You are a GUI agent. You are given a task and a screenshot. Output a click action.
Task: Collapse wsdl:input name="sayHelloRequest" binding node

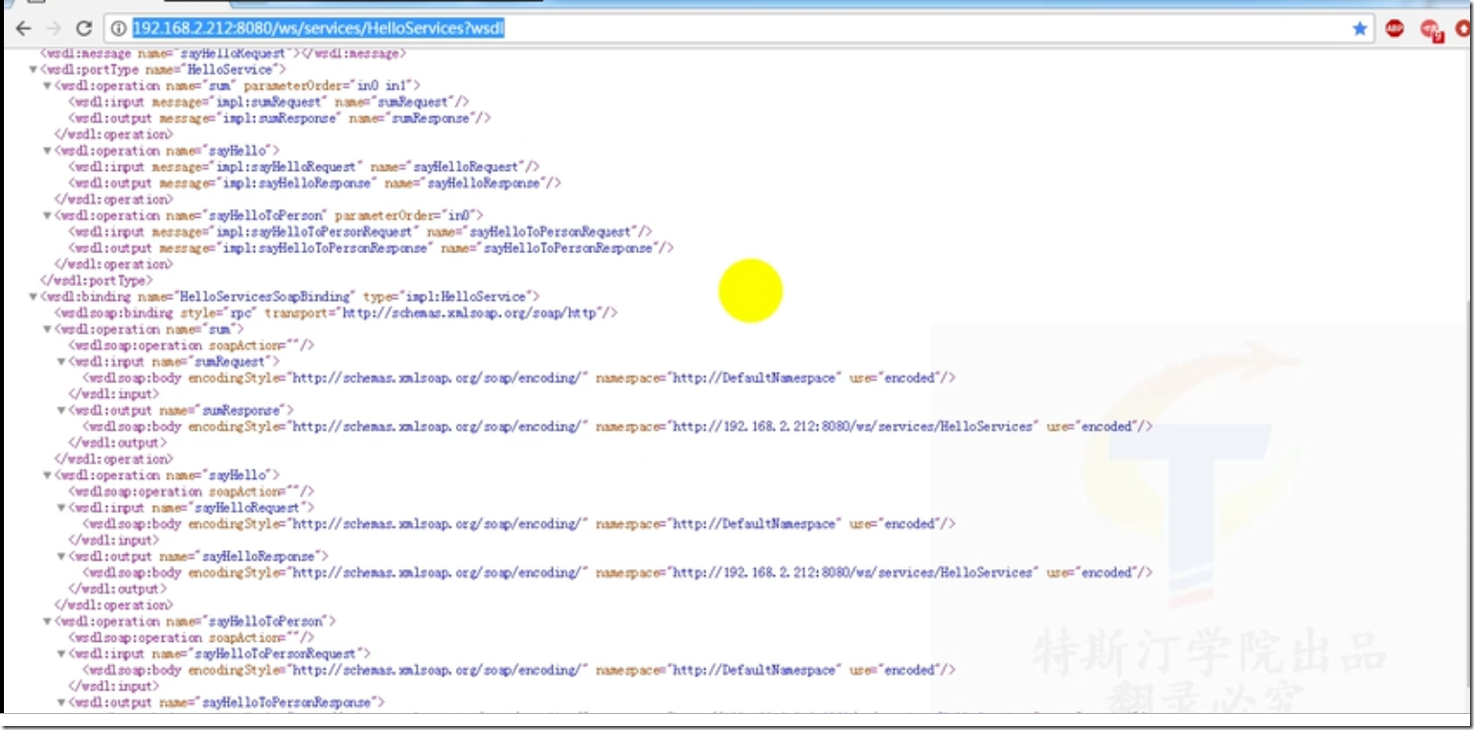coord(60,508)
